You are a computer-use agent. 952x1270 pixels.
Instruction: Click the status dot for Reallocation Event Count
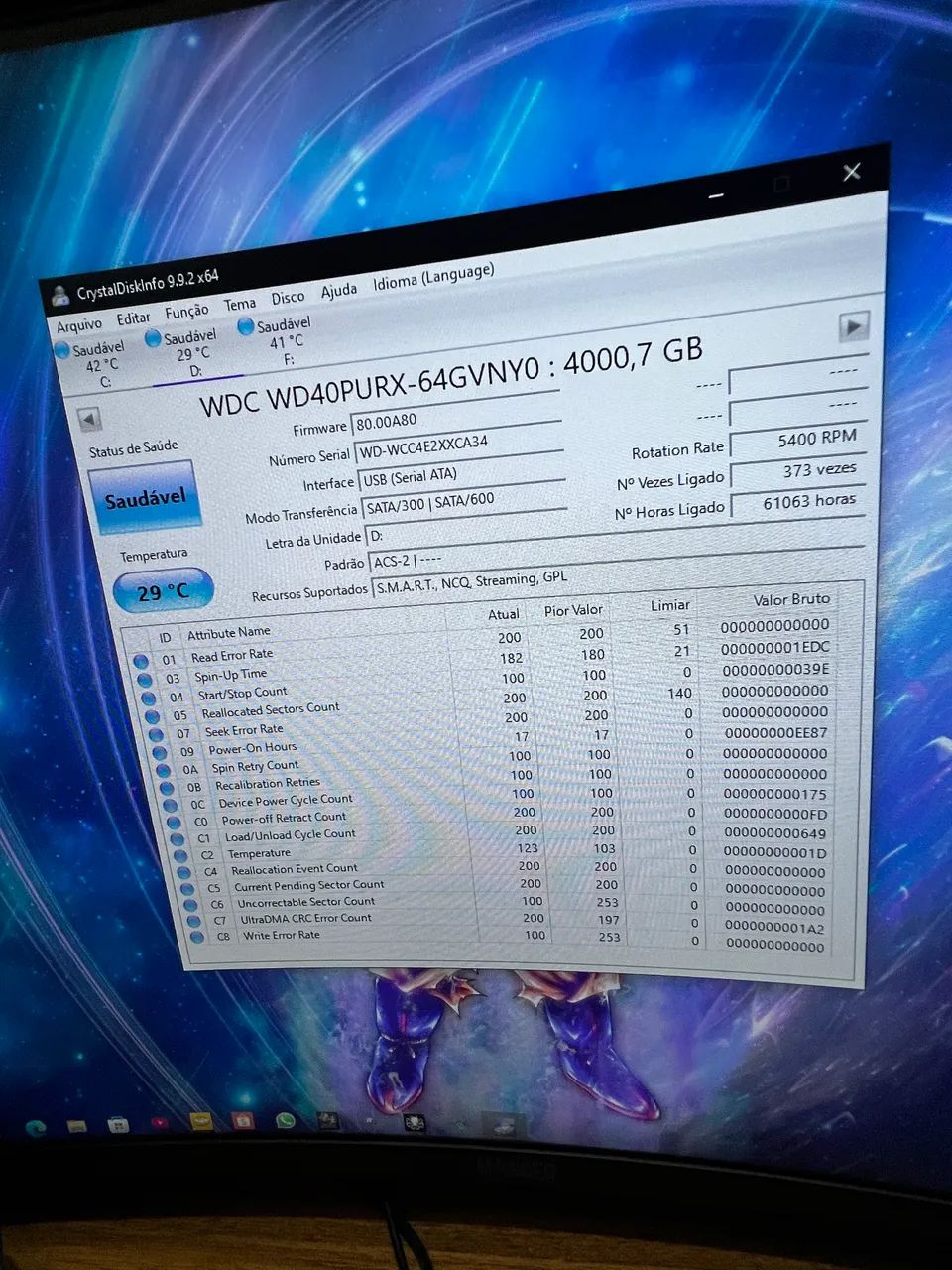click(x=185, y=873)
